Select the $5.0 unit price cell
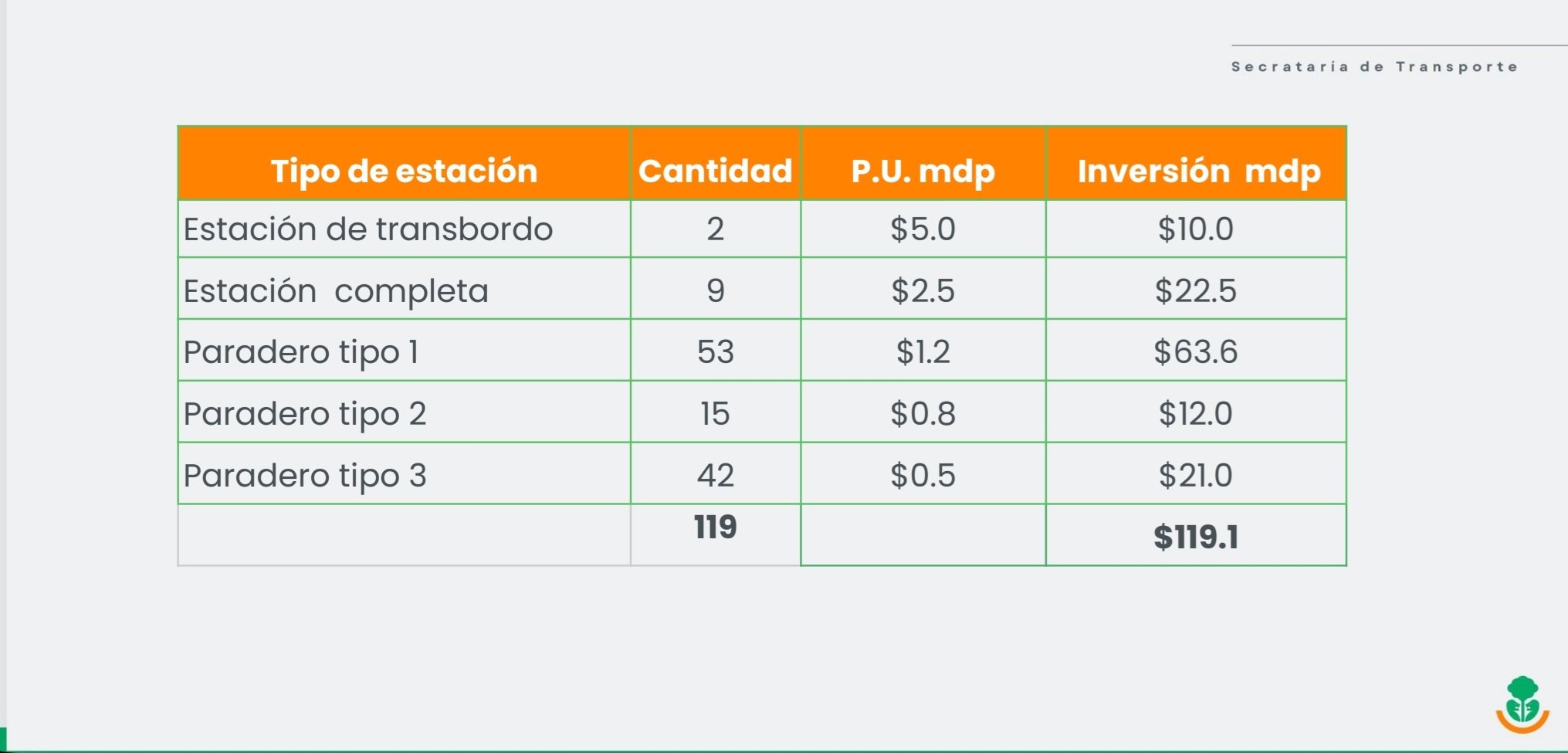Viewport: 1568px width, 753px height. [x=923, y=229]
